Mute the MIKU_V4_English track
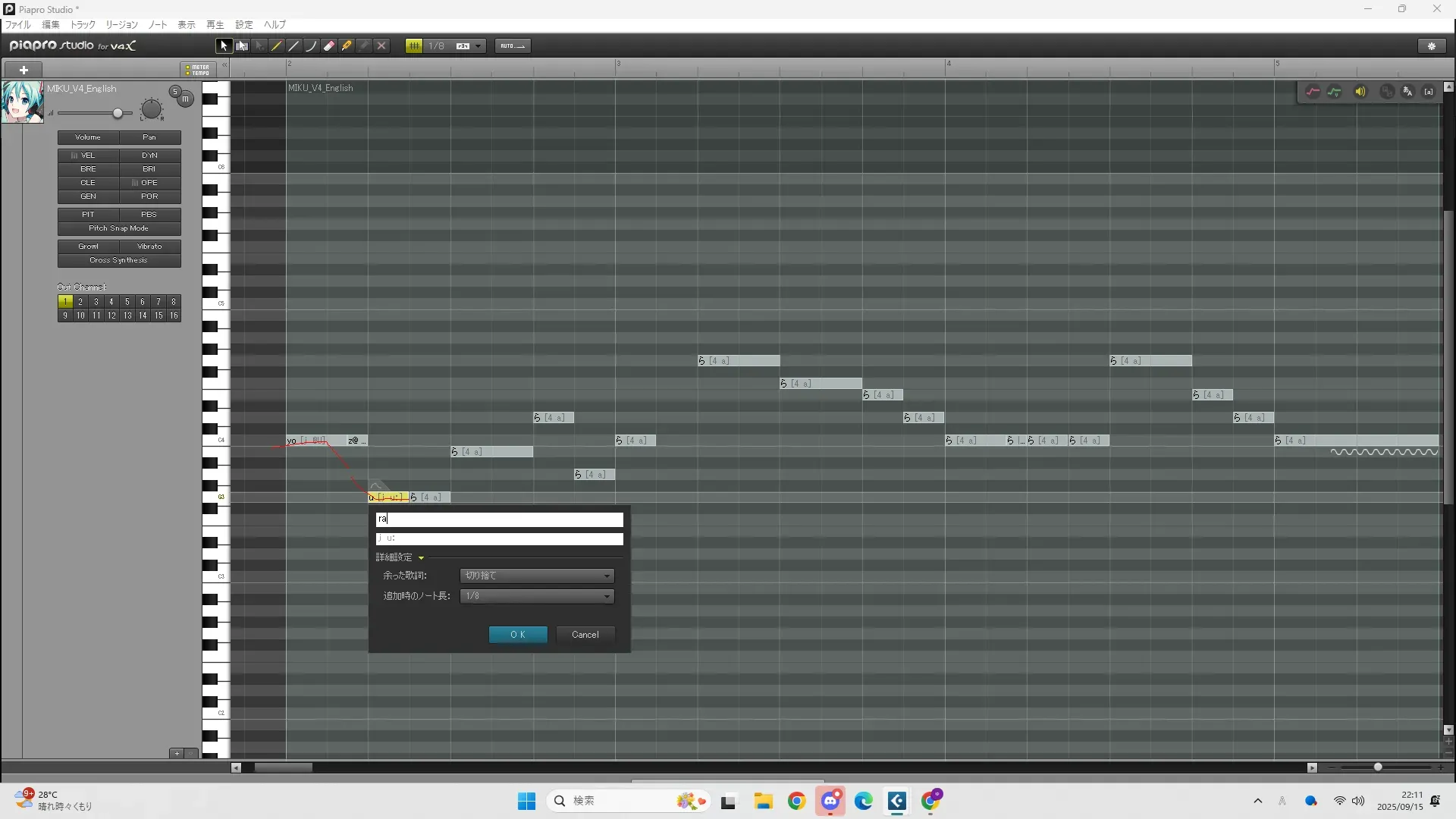Screen dimensions: 1456x819 pyautogui.click(x=185, y=99)
